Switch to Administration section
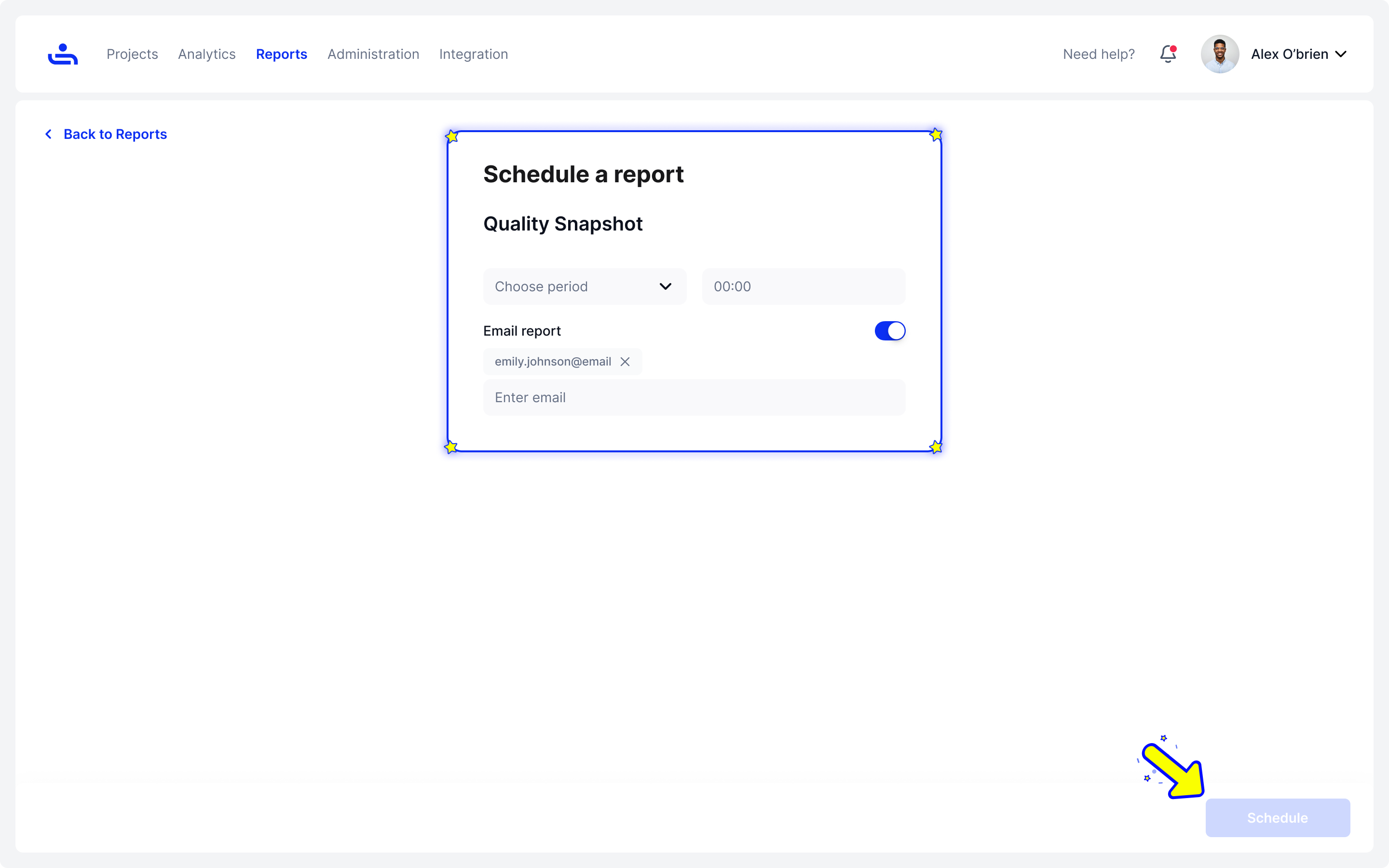This screenshot has height=868, width=1389. pyautogui.click(x=373, y=54)
